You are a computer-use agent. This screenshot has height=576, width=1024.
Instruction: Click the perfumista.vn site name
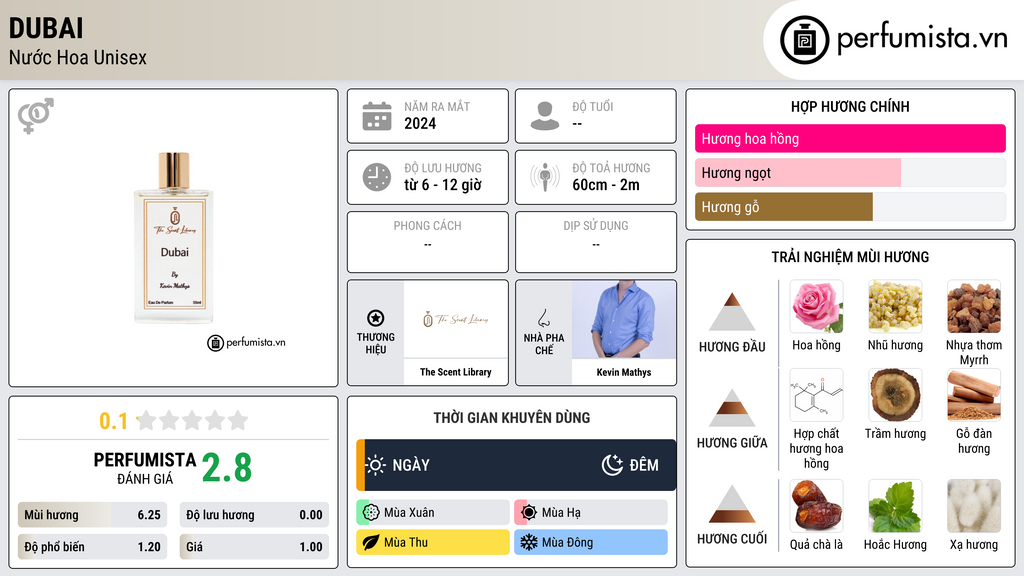pyautogui.click(x=922, y=39)
